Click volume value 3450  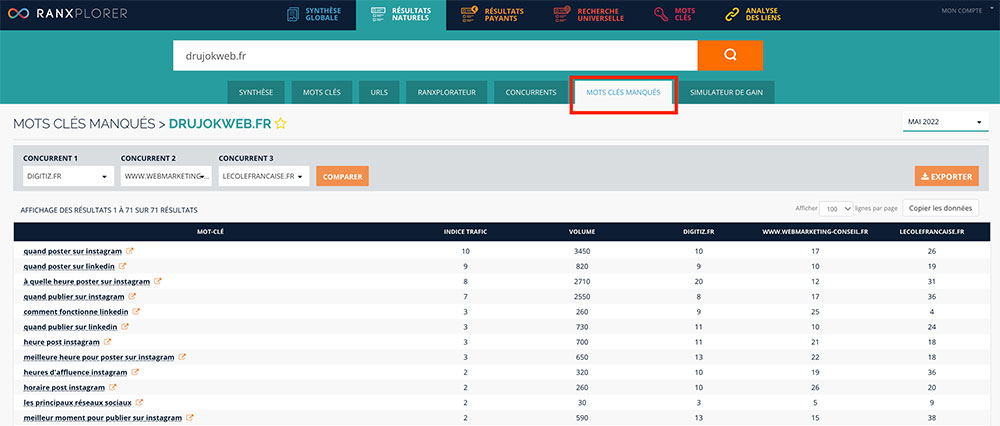(x=582, y=251)
